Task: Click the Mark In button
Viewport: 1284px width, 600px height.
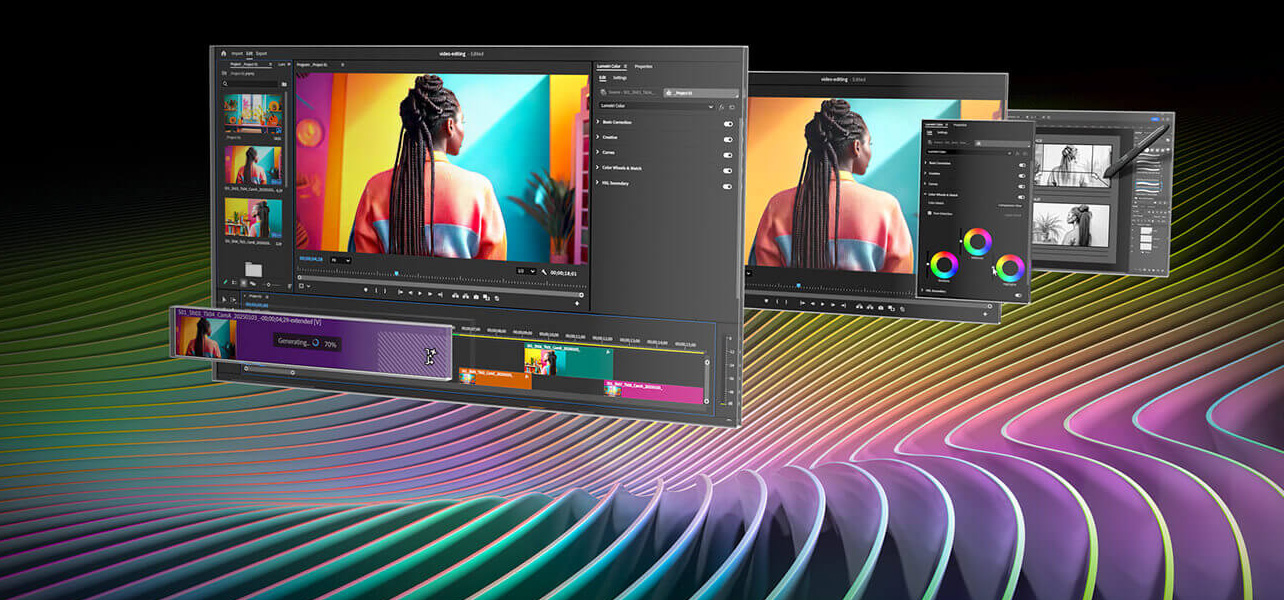Action: (376, 290)
